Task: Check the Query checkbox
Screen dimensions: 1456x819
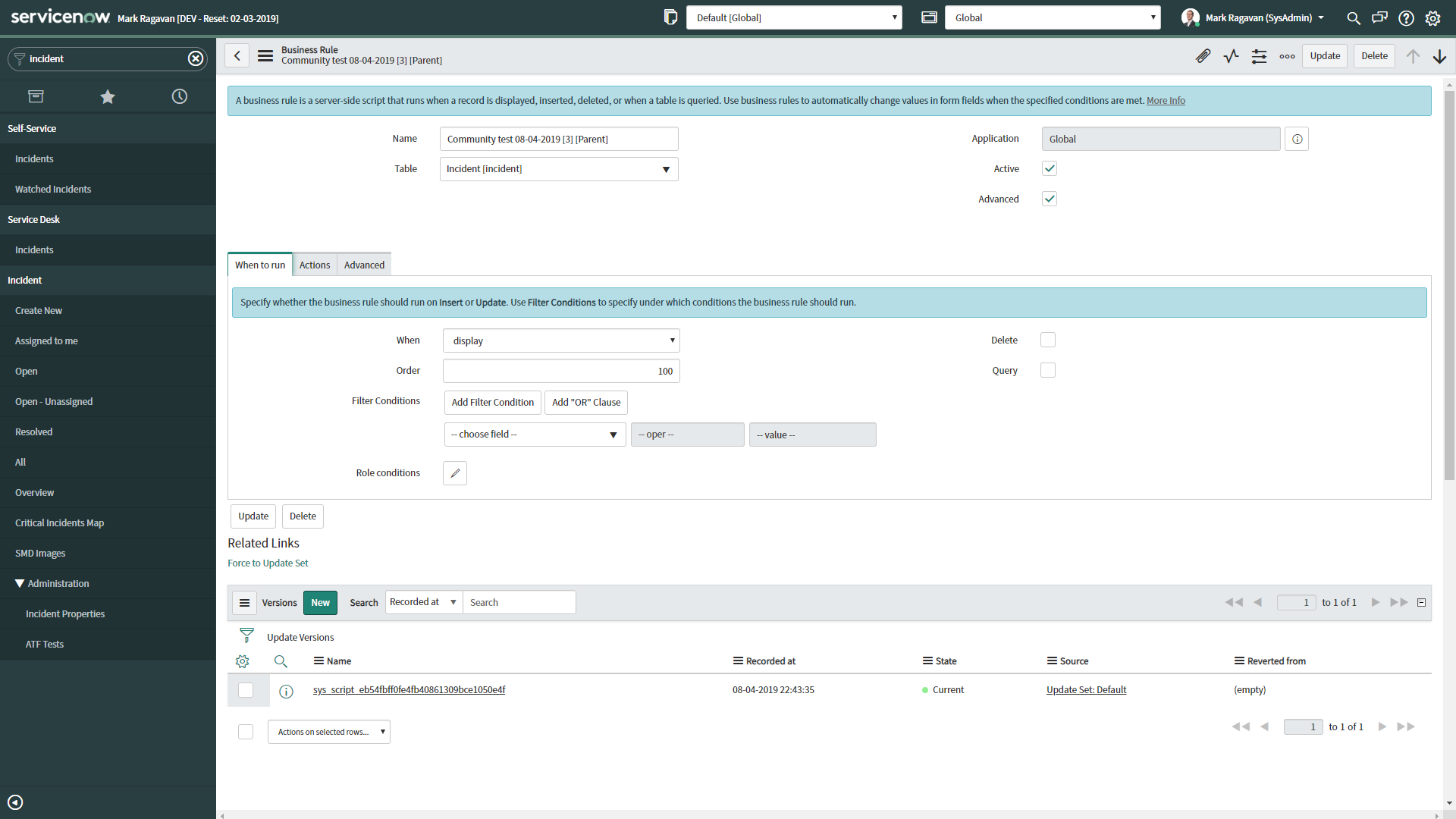Action: coord(1048,370)
